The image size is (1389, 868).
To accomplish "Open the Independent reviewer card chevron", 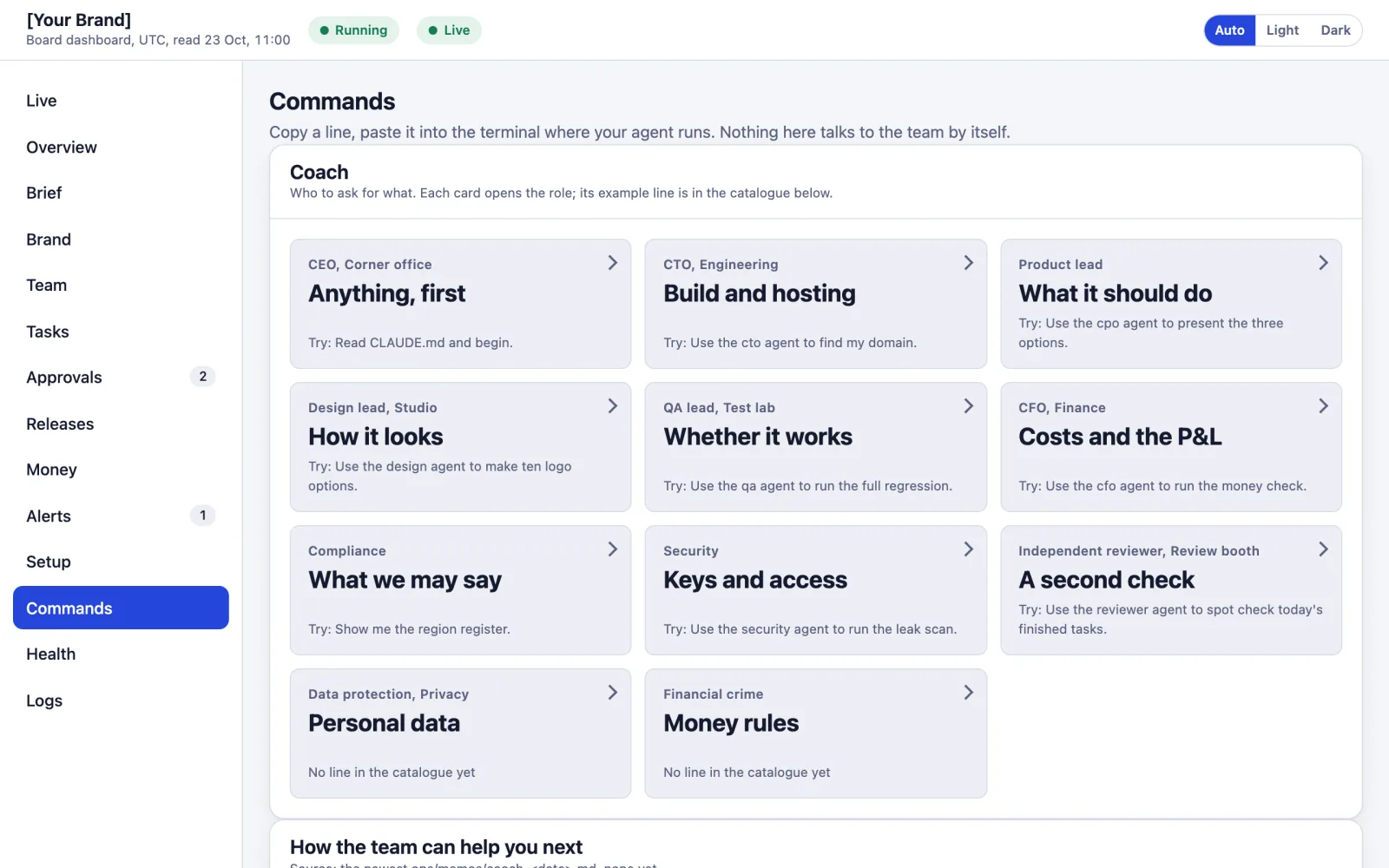I will (x=1323, y=549).
